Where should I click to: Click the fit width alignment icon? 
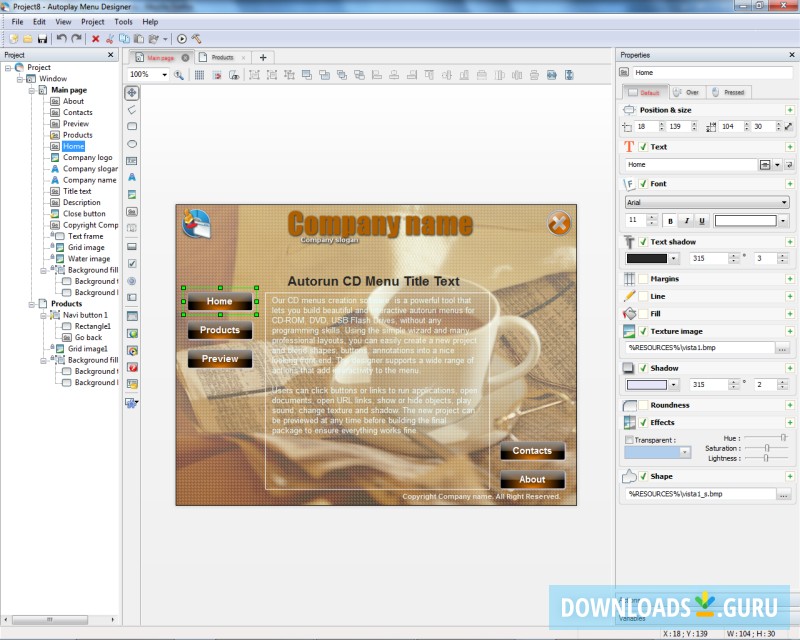552,75
